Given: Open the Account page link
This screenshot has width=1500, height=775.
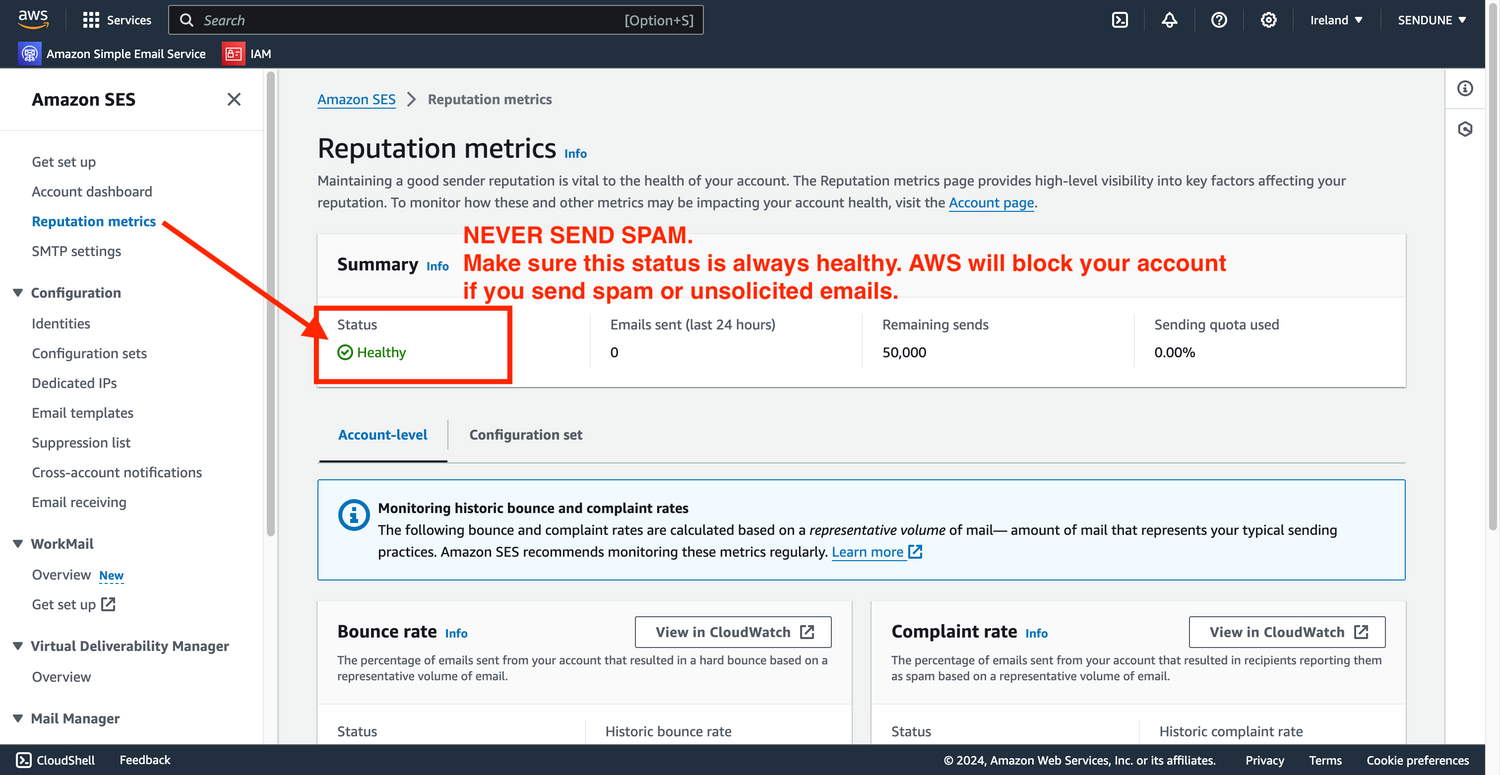Looking at the screenshot, I should (991, 202).
